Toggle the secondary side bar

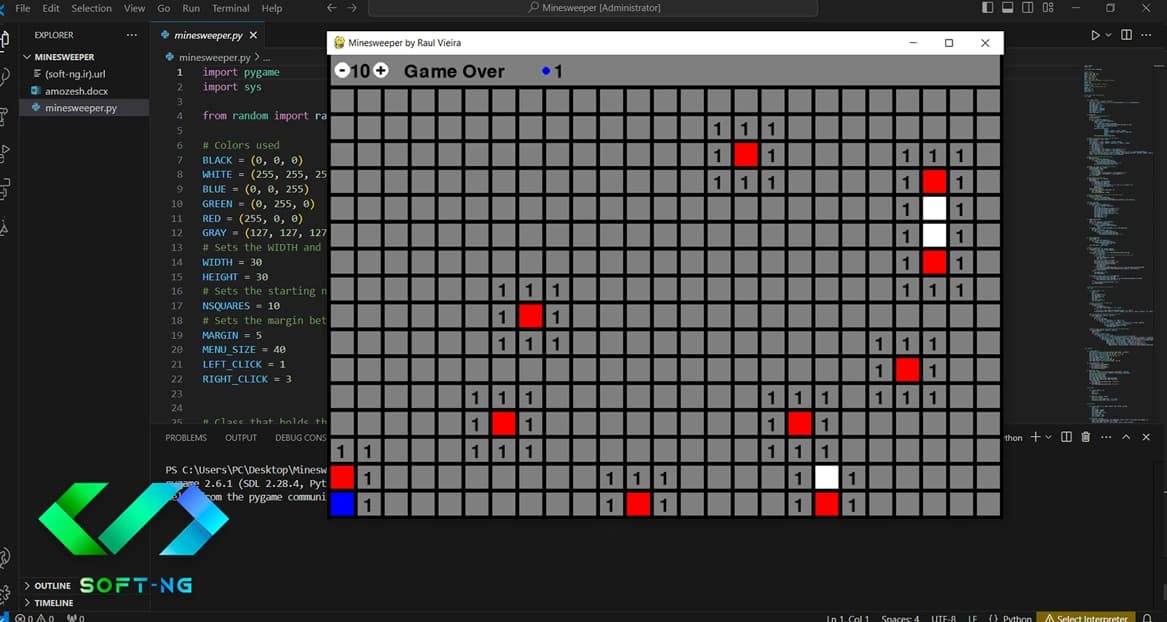tap(1028, 8)
